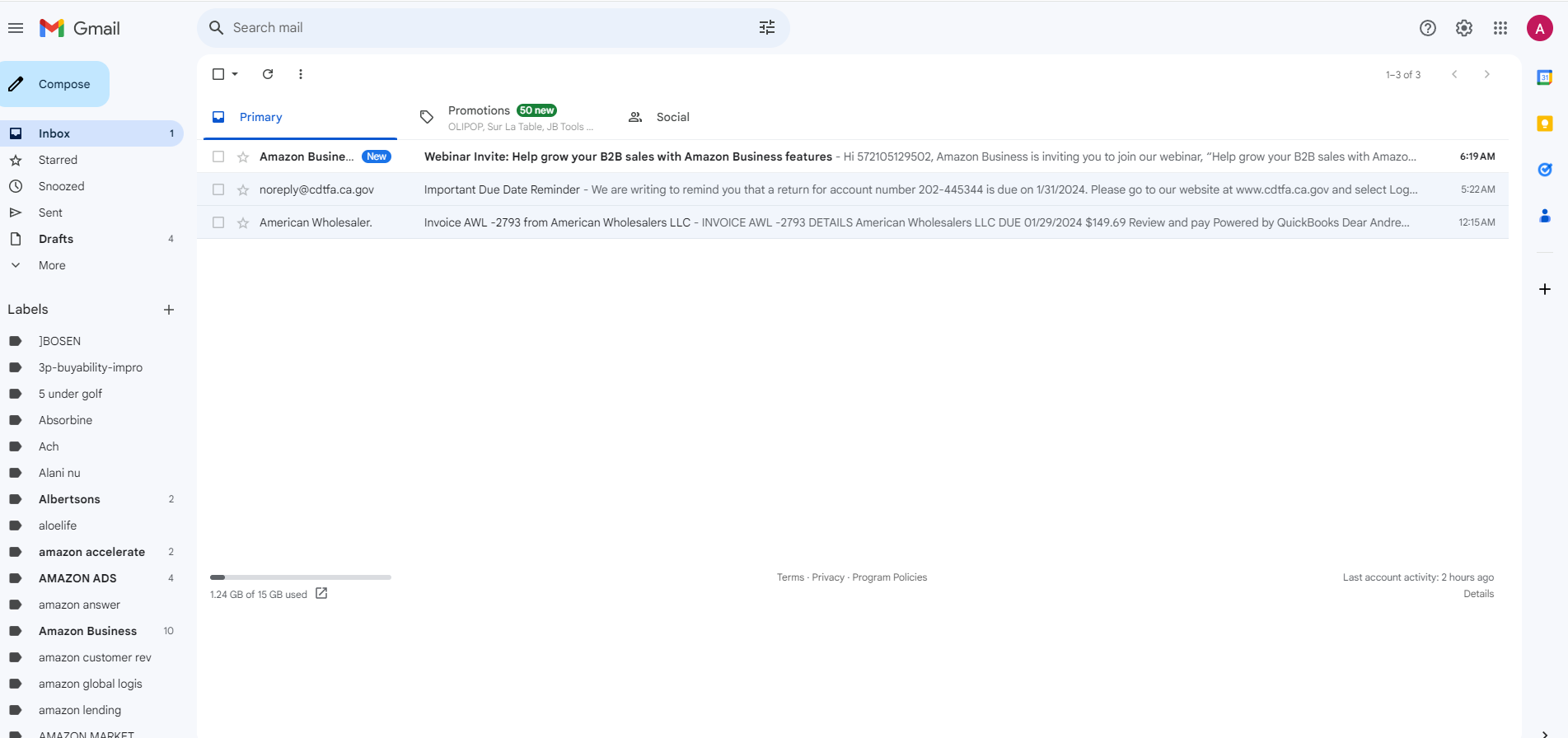Select the noreply@cdtfa.ca.gov email checkbox

tap(218, 189)
